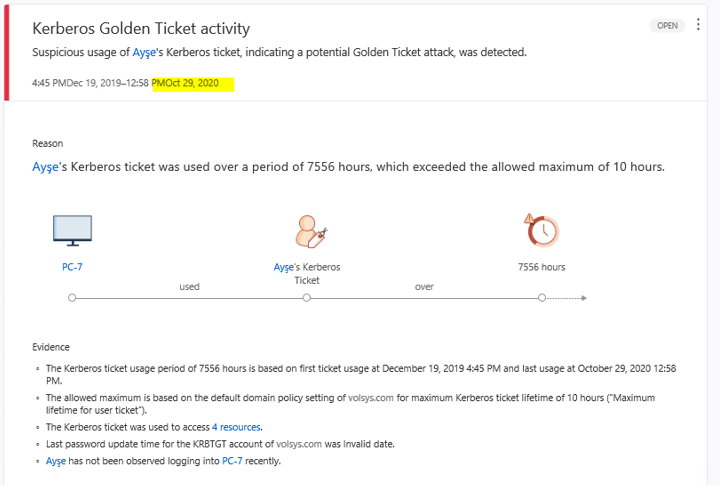
Task: Click Ayşe in the Kerberos Ticket diagram label
Action: [x=284, y=267]
